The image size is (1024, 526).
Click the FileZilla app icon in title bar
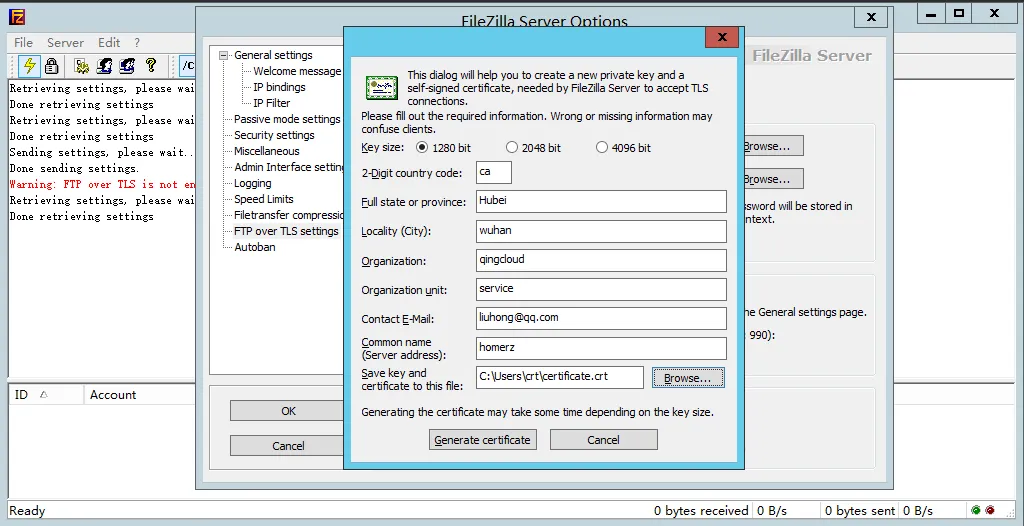(16, 15)
